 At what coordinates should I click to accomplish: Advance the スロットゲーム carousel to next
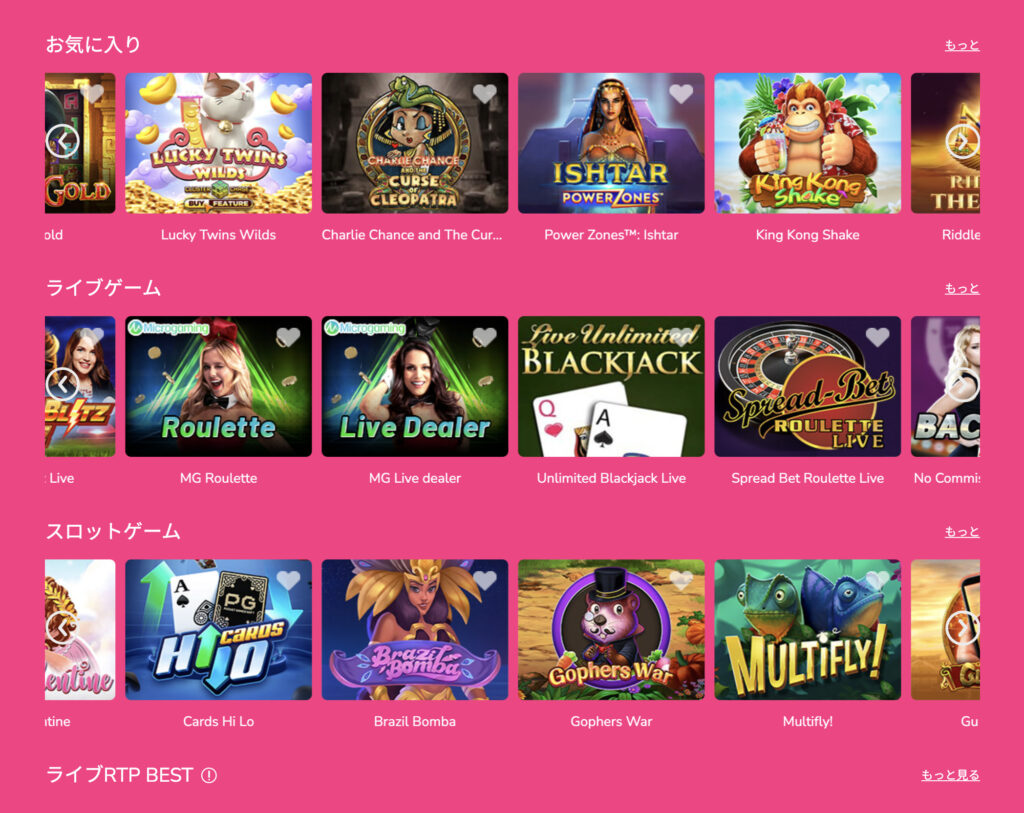tap(963, 628)
